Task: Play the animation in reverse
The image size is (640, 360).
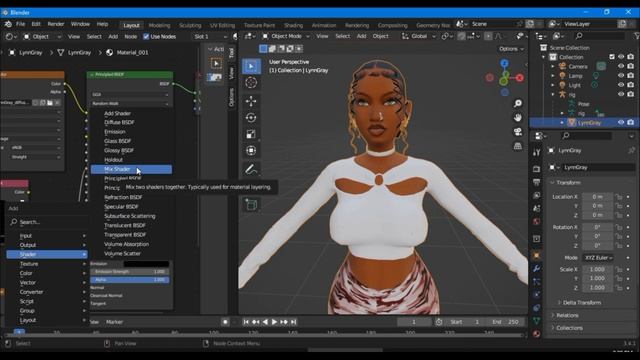Action: coord(265,322)
